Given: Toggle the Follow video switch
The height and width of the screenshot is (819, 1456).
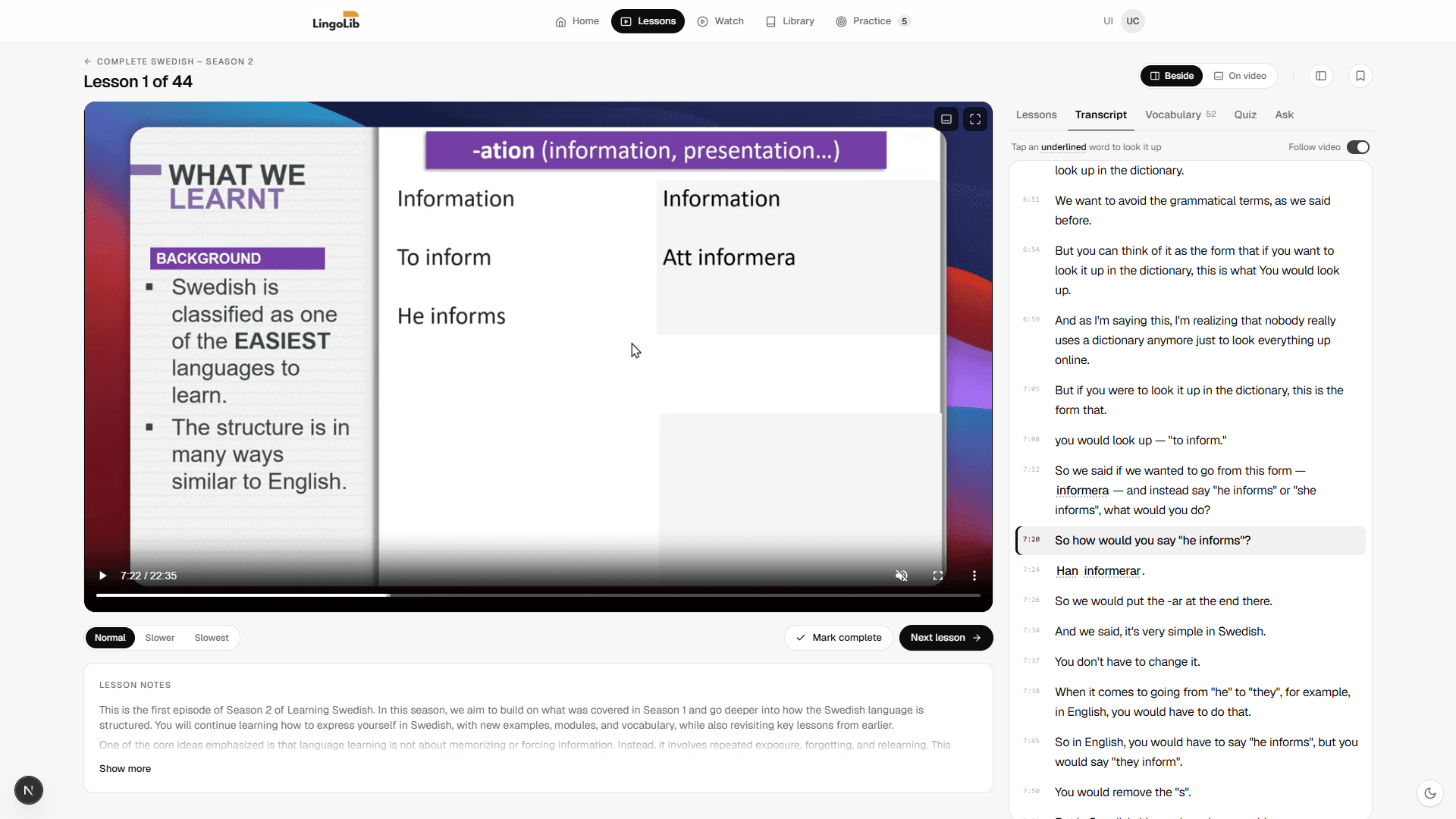Looking at the screenshot, I should tap(1357, 147).
